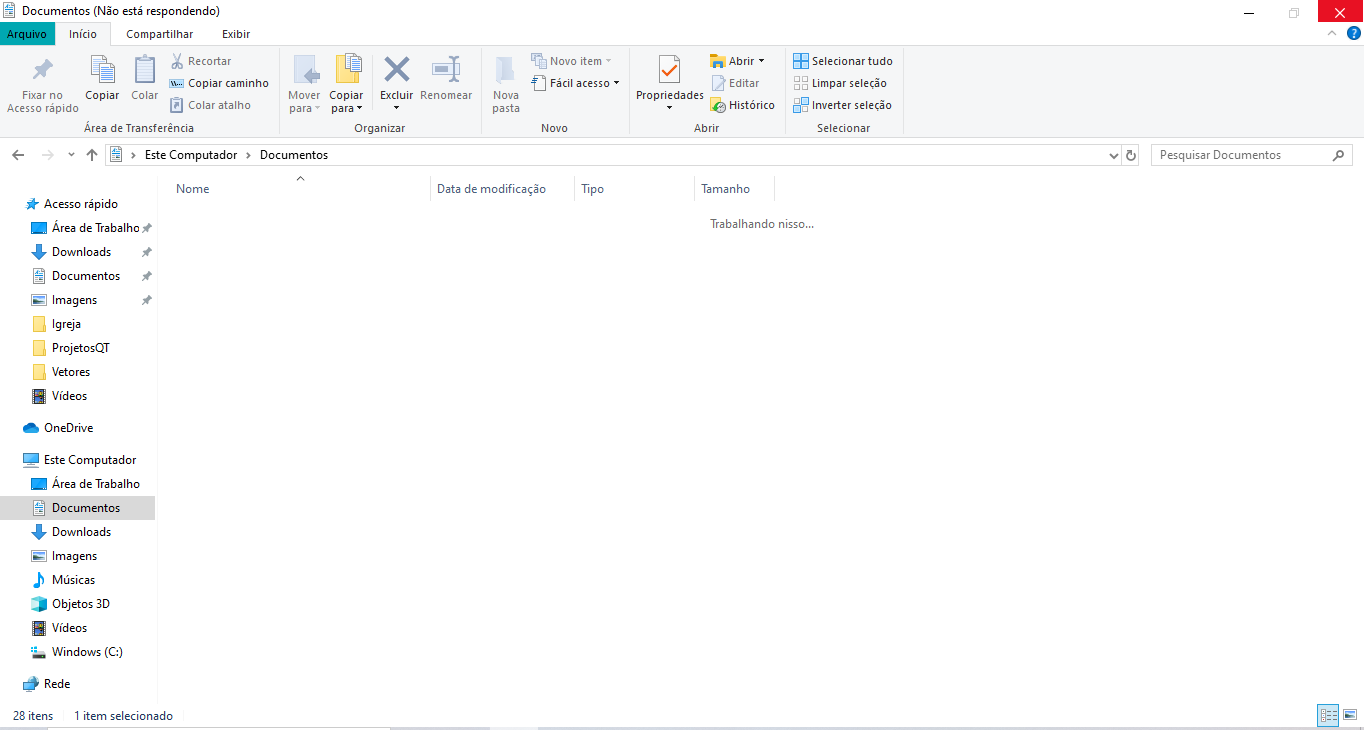Open the address bar history dropdown
Image resolution: width=1364 pixels, height=730 pixels.
pyautogui.click(x=1115, y=155)
